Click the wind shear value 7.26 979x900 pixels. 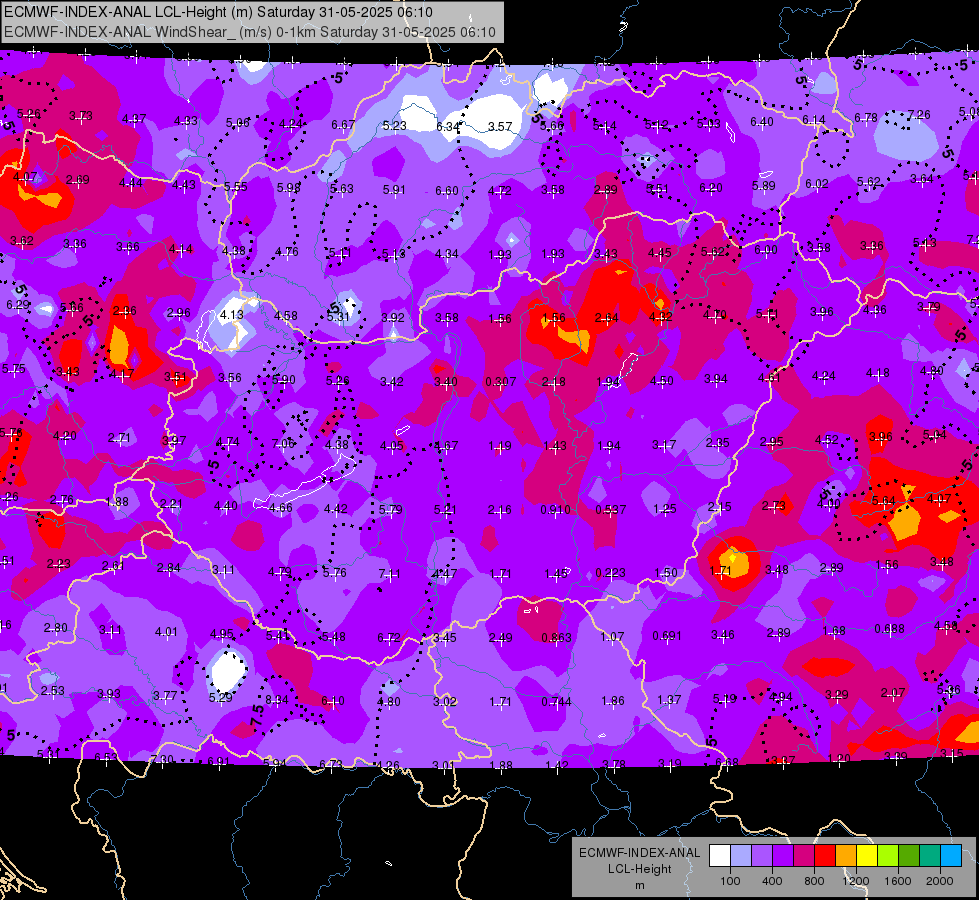click(918, 115)
